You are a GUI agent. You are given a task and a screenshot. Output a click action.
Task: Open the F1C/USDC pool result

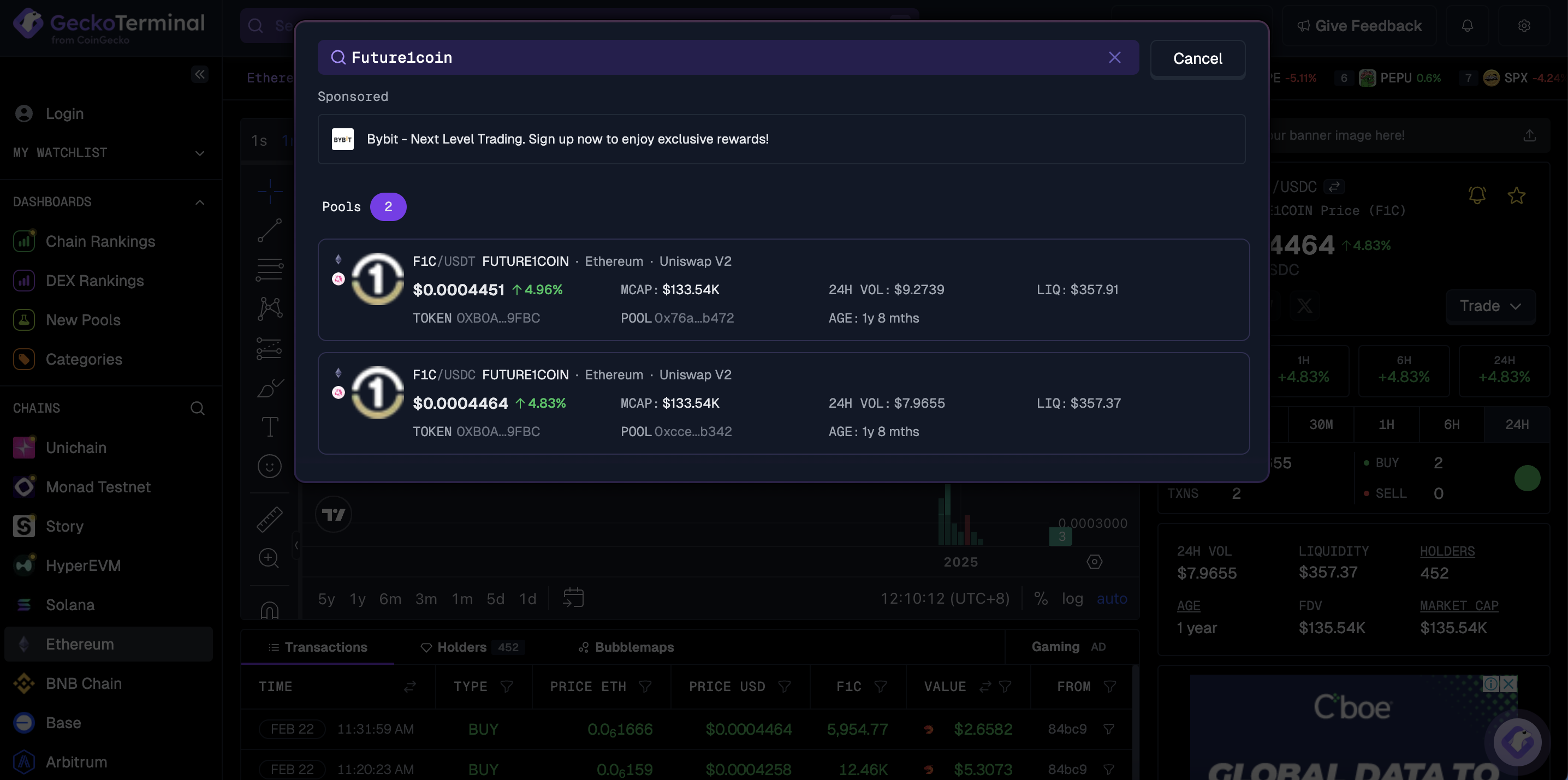pos(783,403)
